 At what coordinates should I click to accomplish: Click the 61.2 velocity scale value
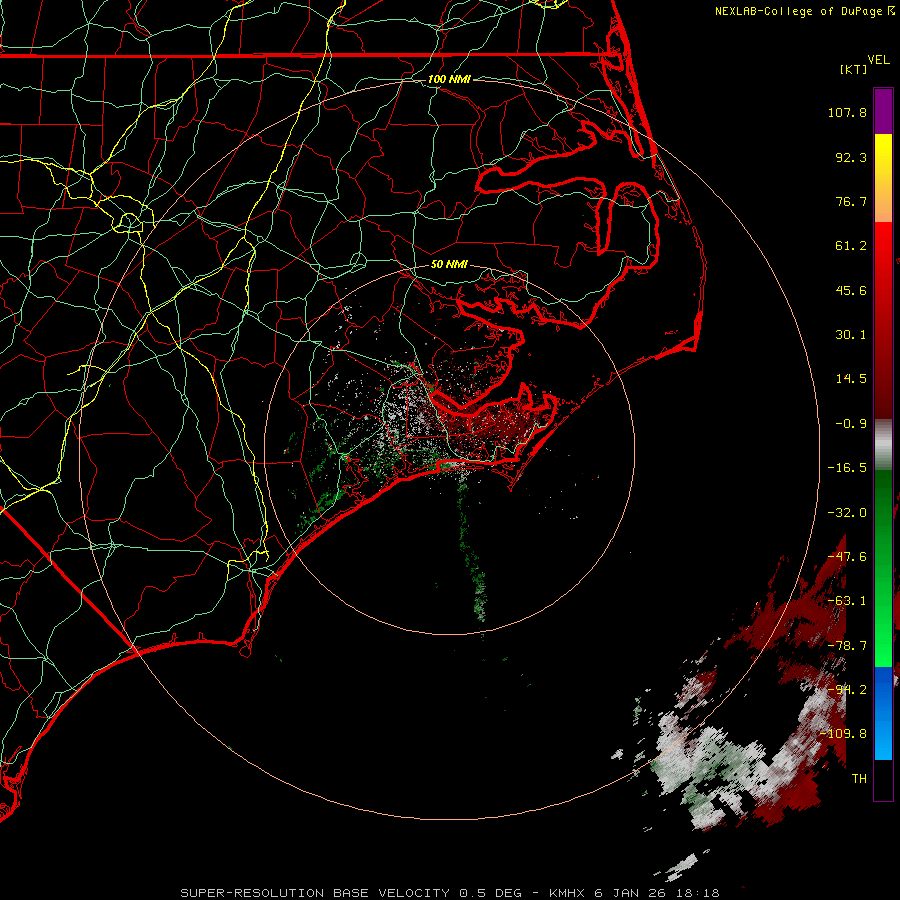coord(851,246)
